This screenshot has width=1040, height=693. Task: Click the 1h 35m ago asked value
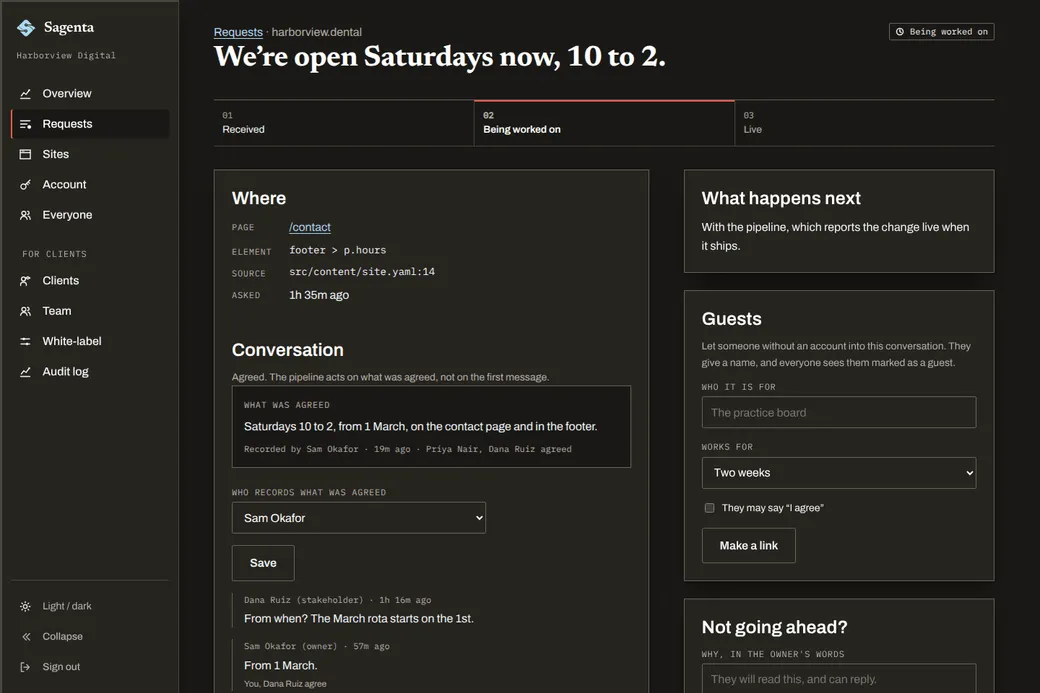(x=319, y=295)
